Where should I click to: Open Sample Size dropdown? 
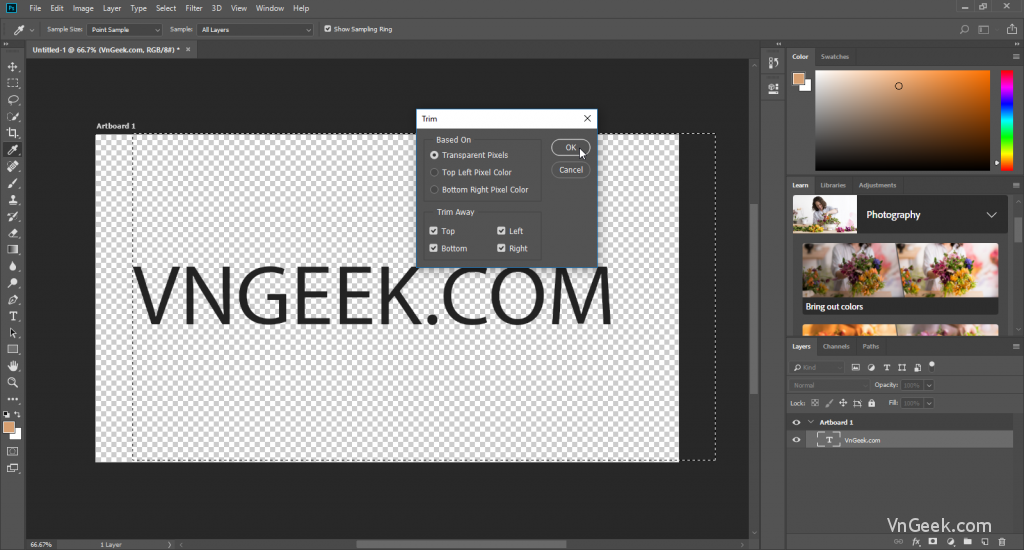point(124,29)
